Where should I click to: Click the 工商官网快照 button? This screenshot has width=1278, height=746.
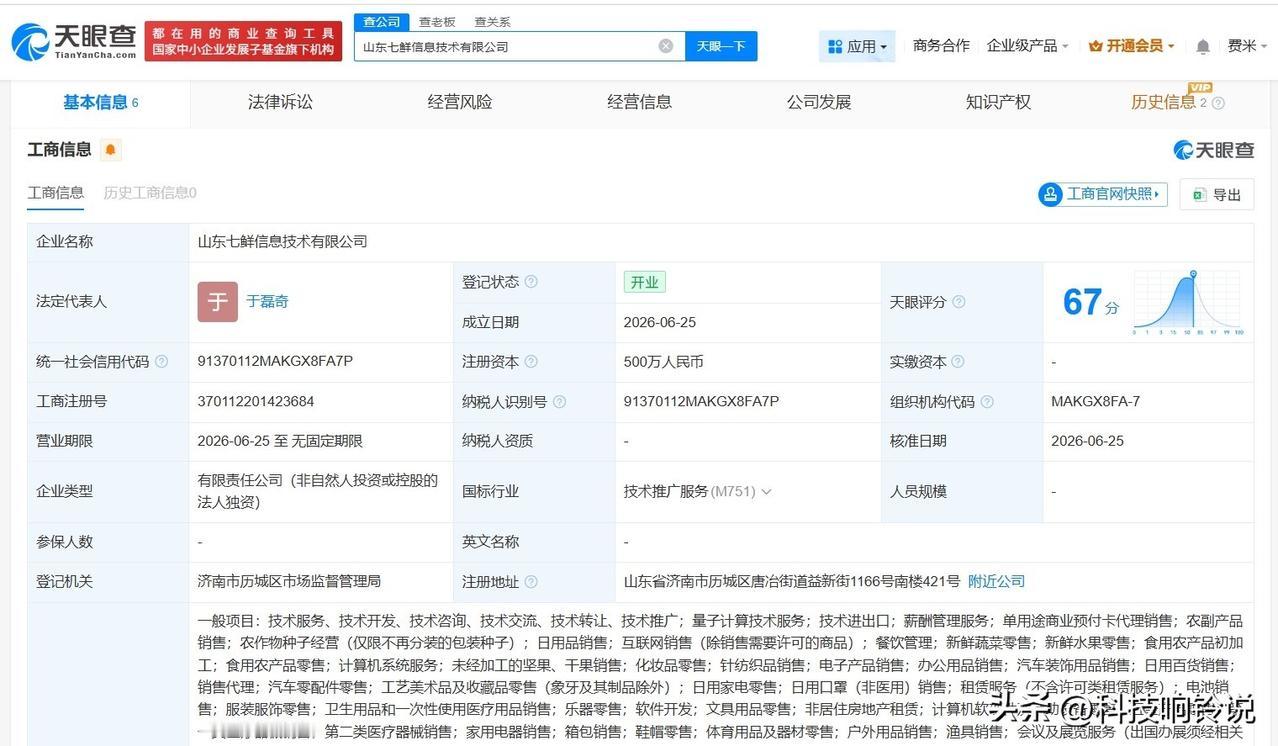(1103, 194)
